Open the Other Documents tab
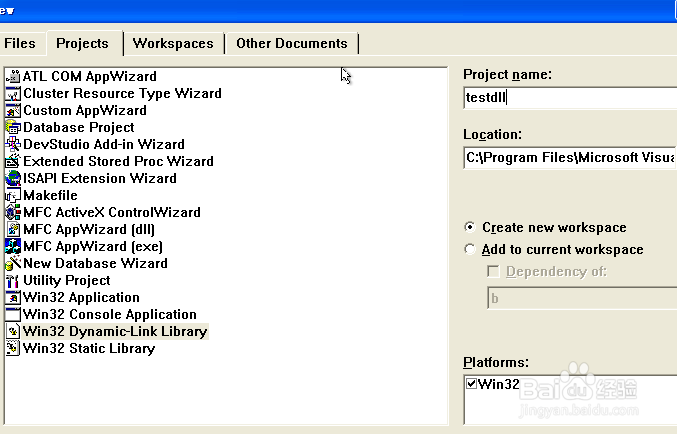The width and height of the screenshot is (677, 434). [x=292, y=43]
